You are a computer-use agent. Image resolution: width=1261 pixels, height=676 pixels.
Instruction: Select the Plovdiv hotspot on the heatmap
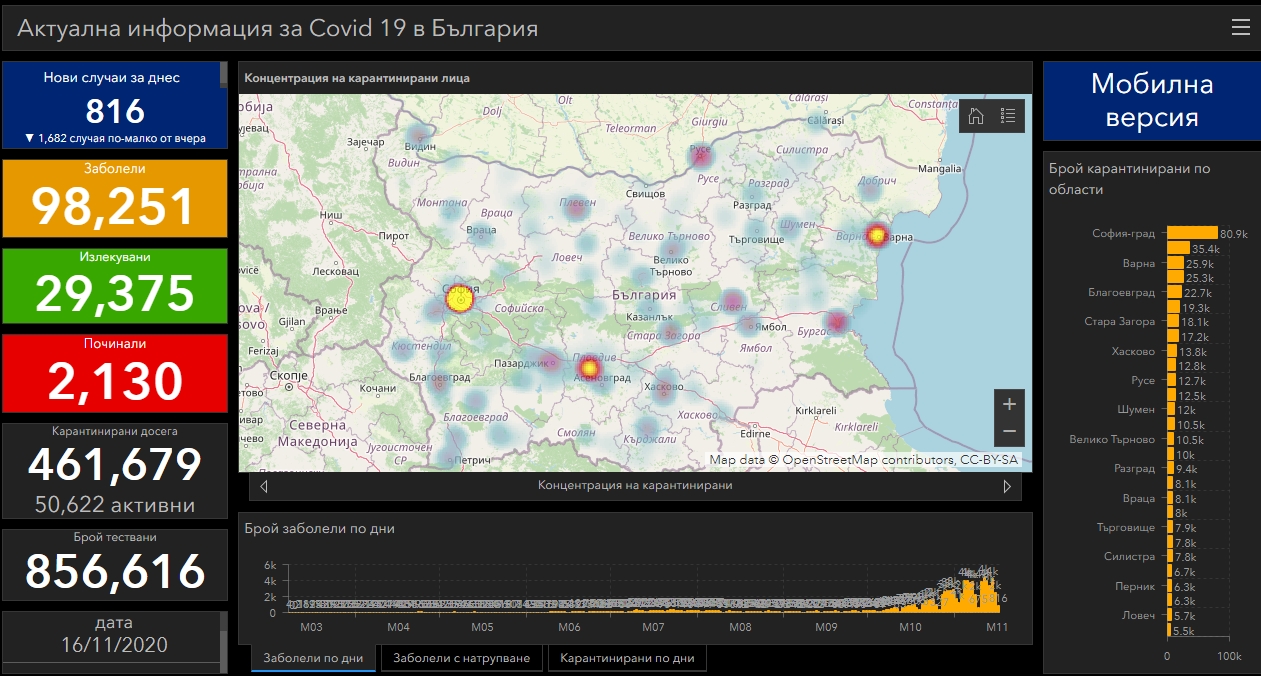[589, 370]
